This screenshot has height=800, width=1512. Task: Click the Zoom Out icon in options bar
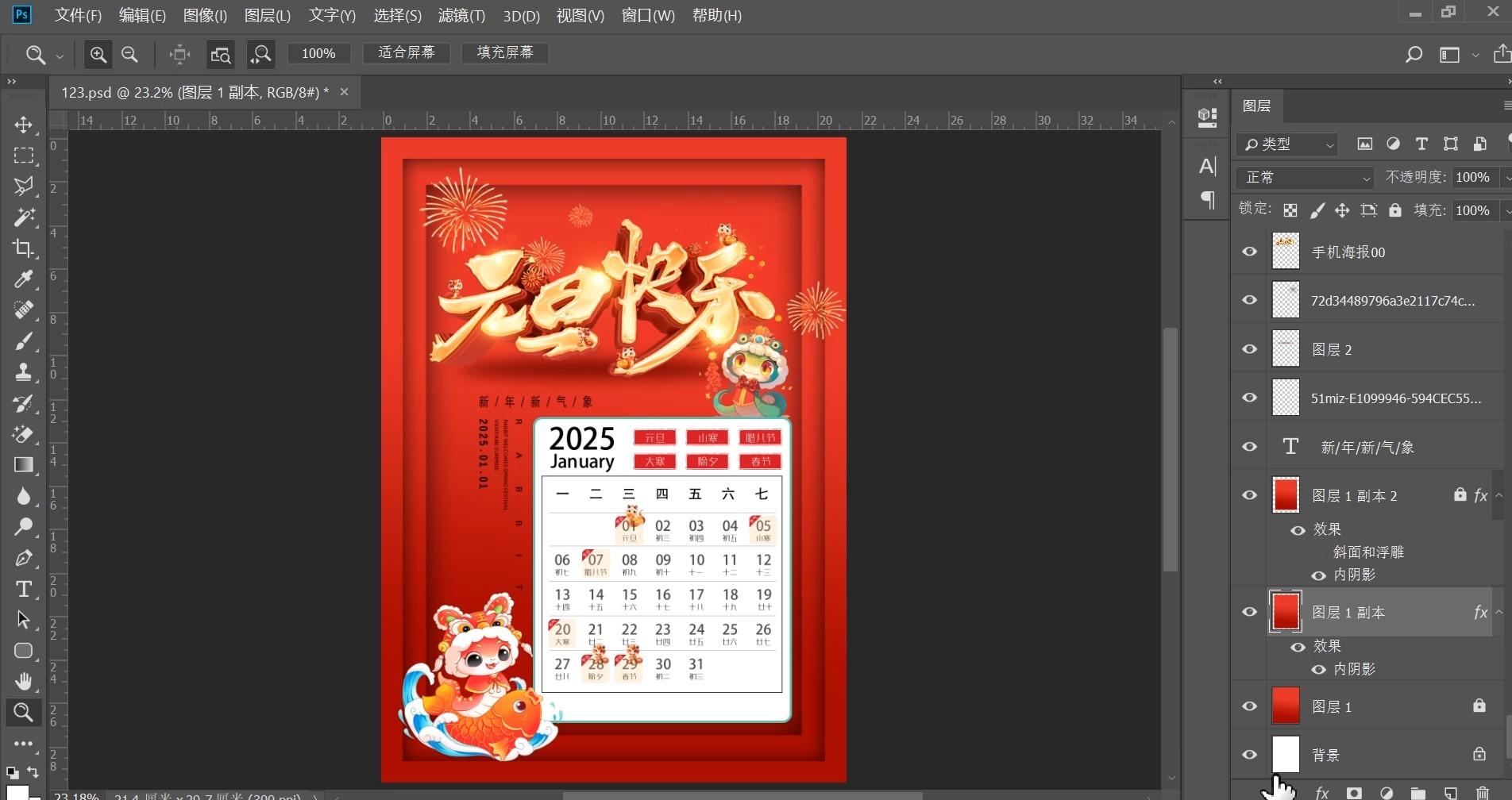(129, 54)
